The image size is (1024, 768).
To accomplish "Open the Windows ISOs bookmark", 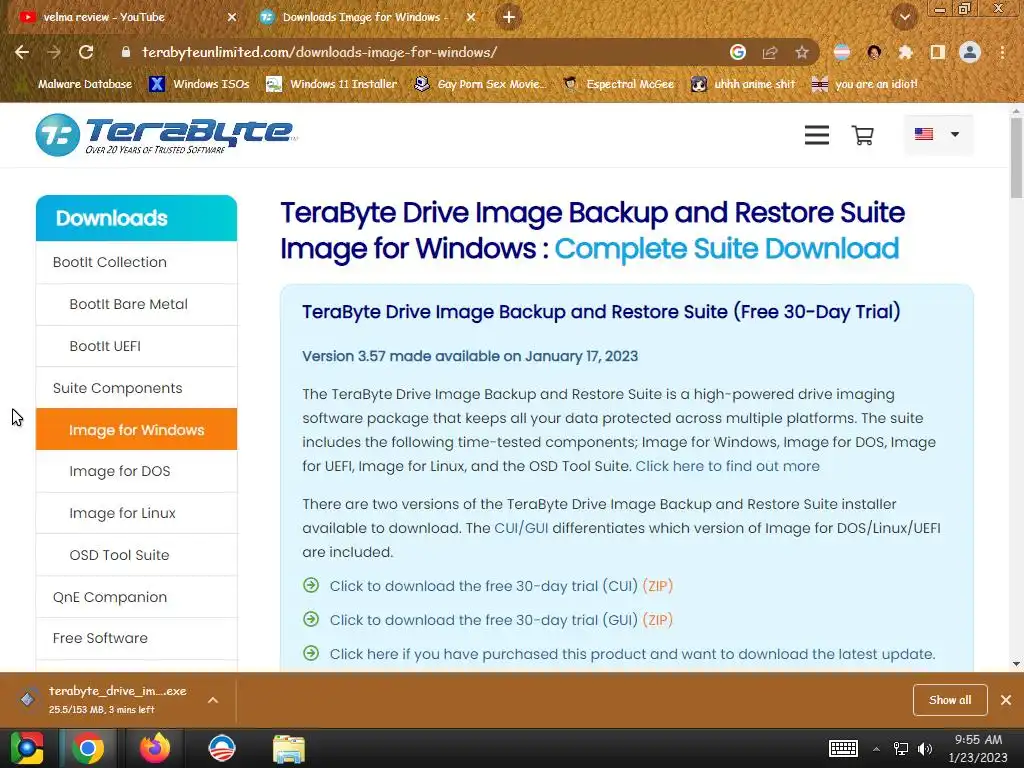I will pyautogui.click(x=199, y=84).
